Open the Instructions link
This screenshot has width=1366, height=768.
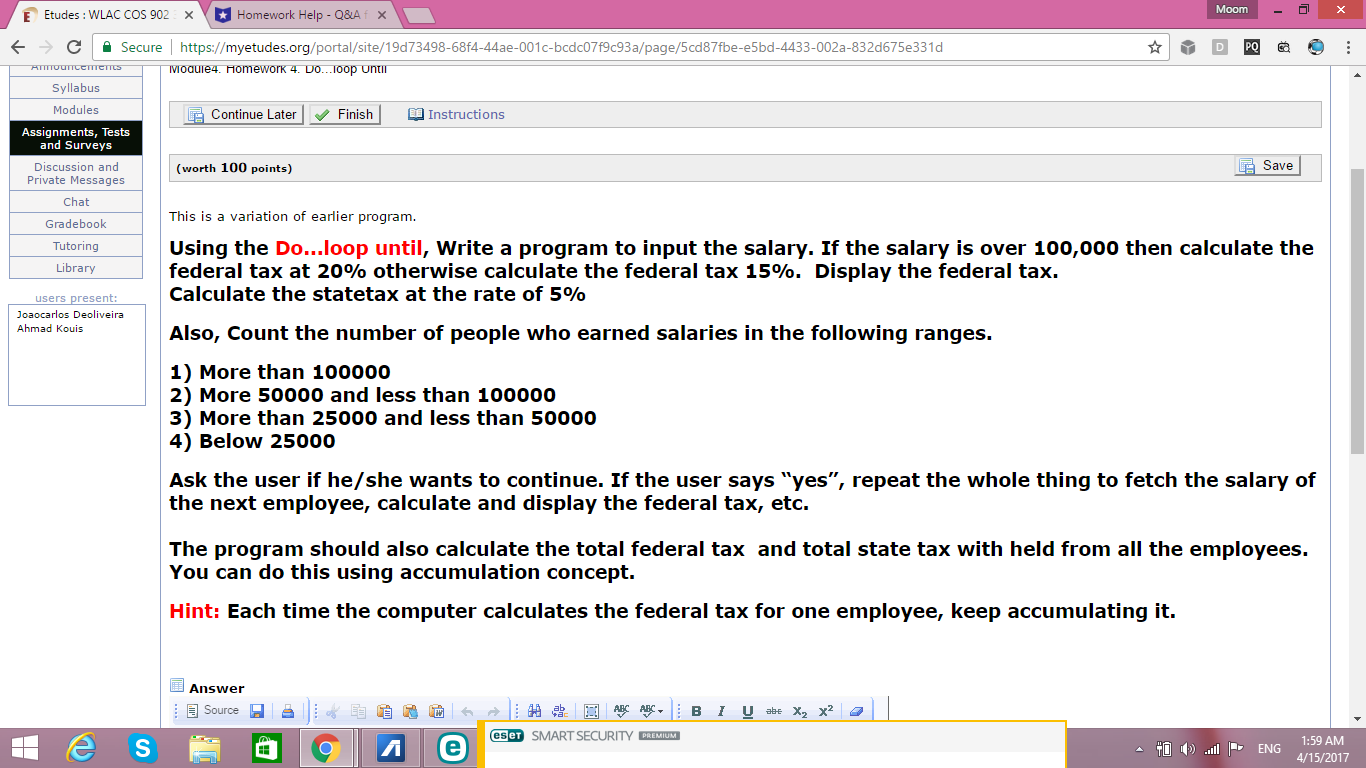click(x=456, y=115)
